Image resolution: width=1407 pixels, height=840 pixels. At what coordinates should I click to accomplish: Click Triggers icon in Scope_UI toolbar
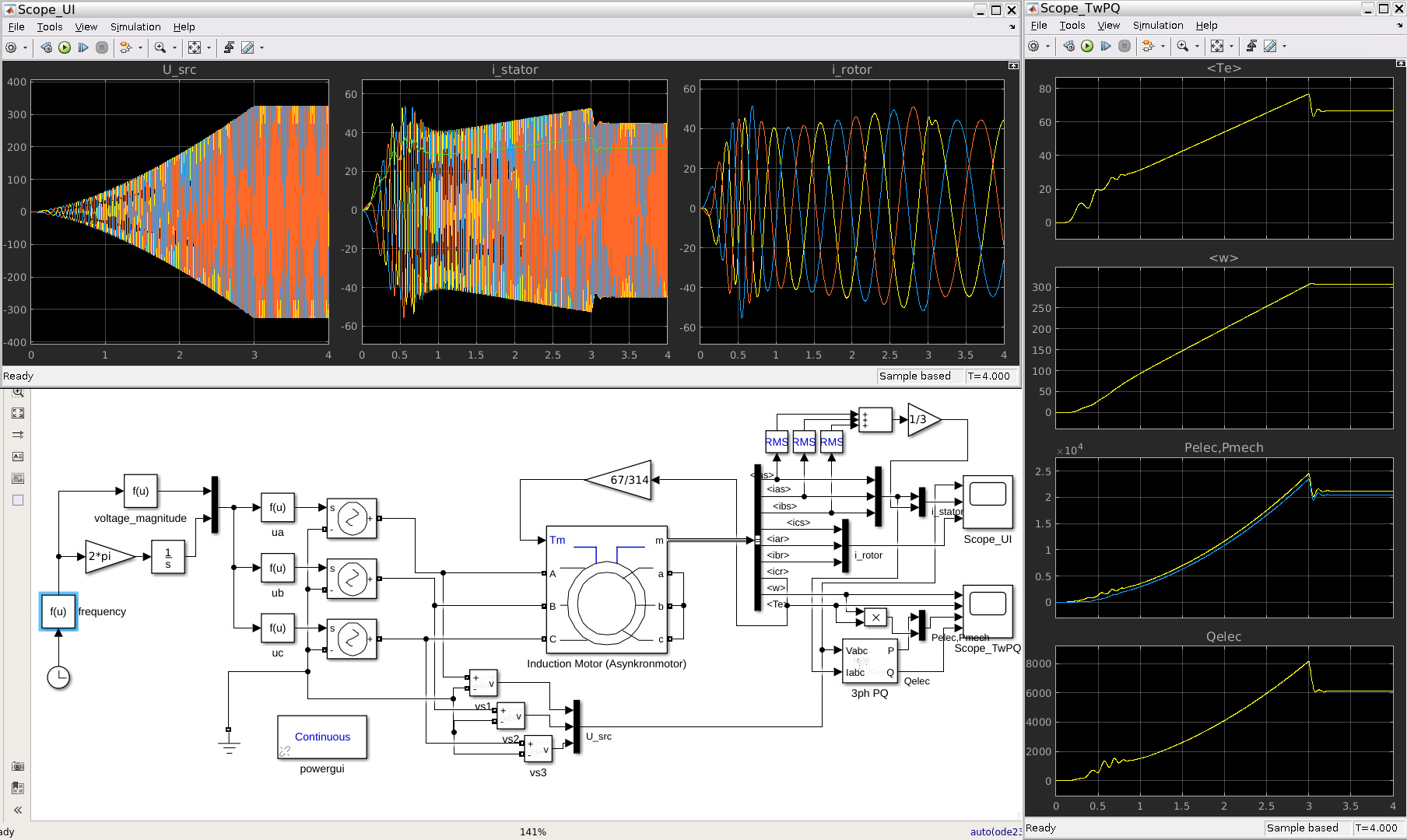pos(229,47)
